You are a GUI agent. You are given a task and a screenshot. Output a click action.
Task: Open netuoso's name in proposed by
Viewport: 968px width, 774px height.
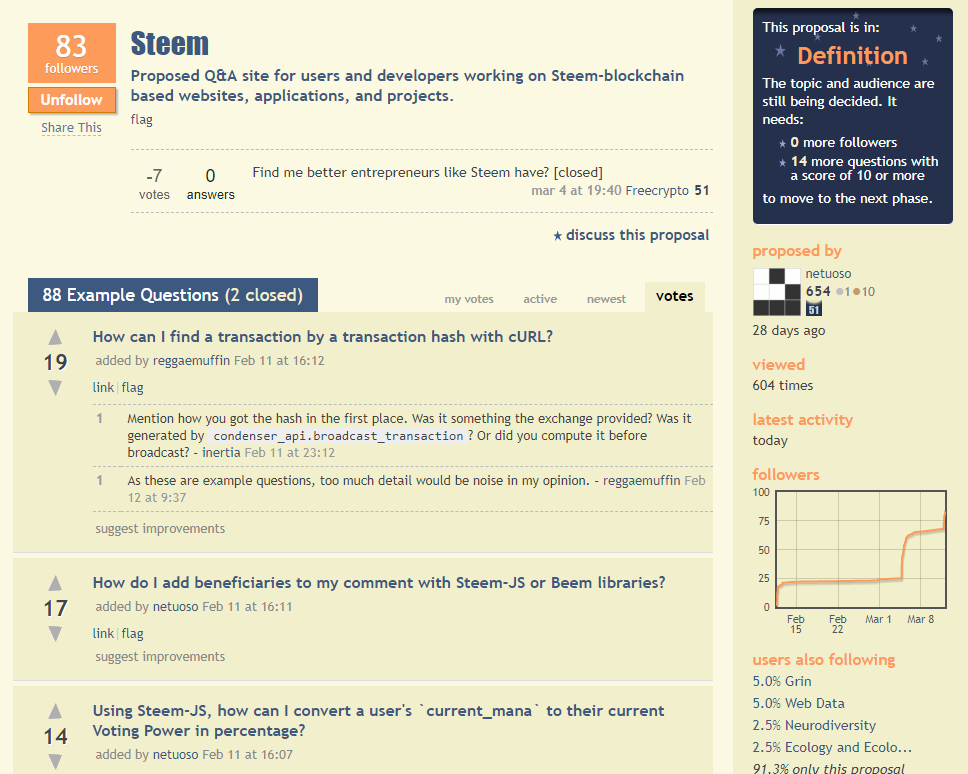click(828, 273)
